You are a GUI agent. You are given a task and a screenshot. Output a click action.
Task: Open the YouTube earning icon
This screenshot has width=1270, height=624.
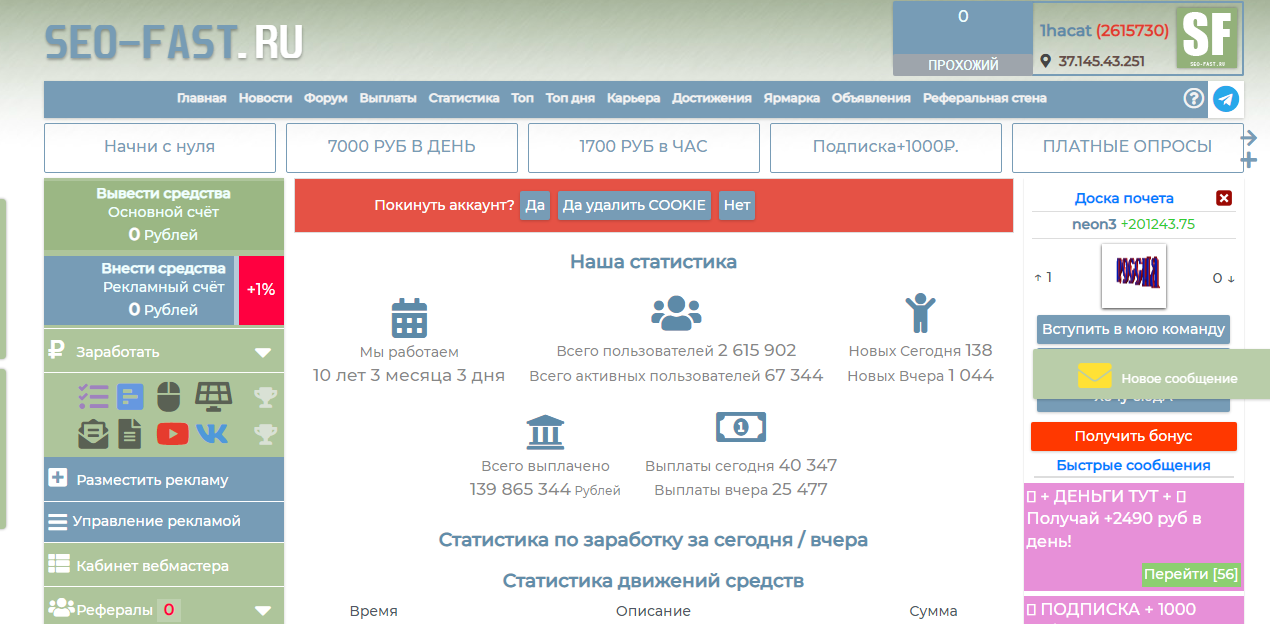tap(172, 433)
